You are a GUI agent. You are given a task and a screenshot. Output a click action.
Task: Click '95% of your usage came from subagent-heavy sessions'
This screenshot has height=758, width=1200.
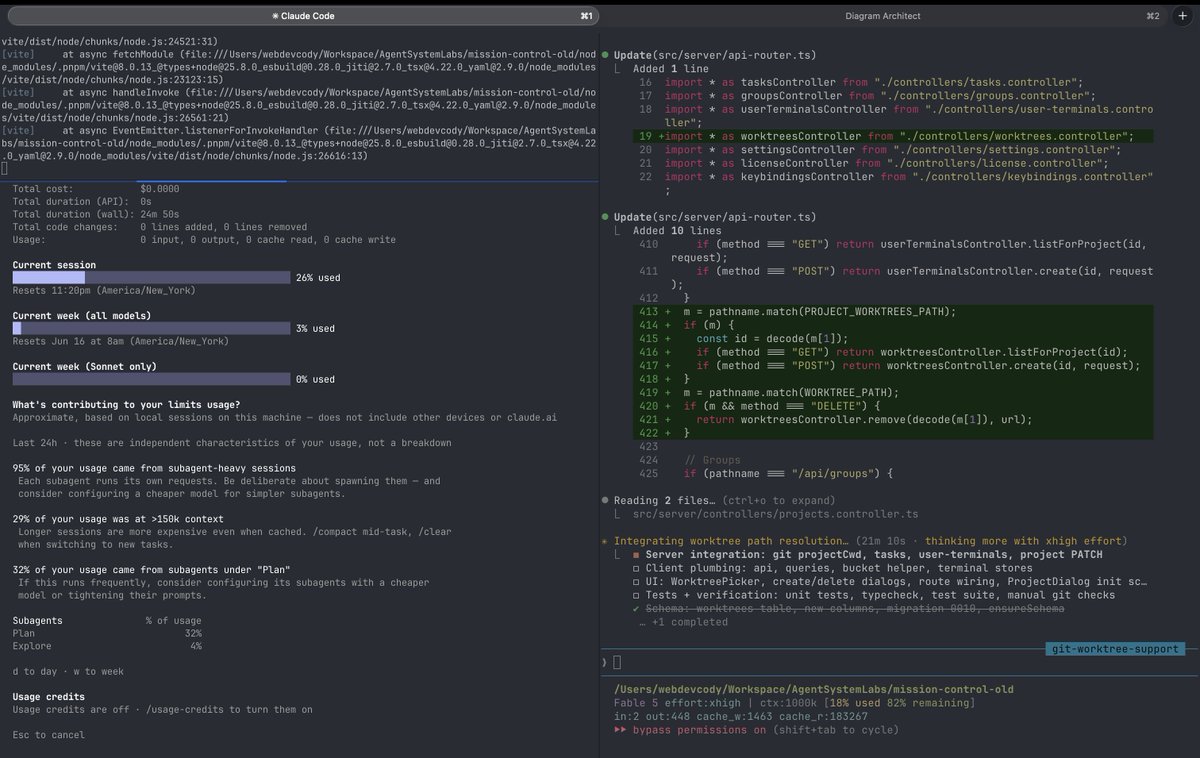154,468
